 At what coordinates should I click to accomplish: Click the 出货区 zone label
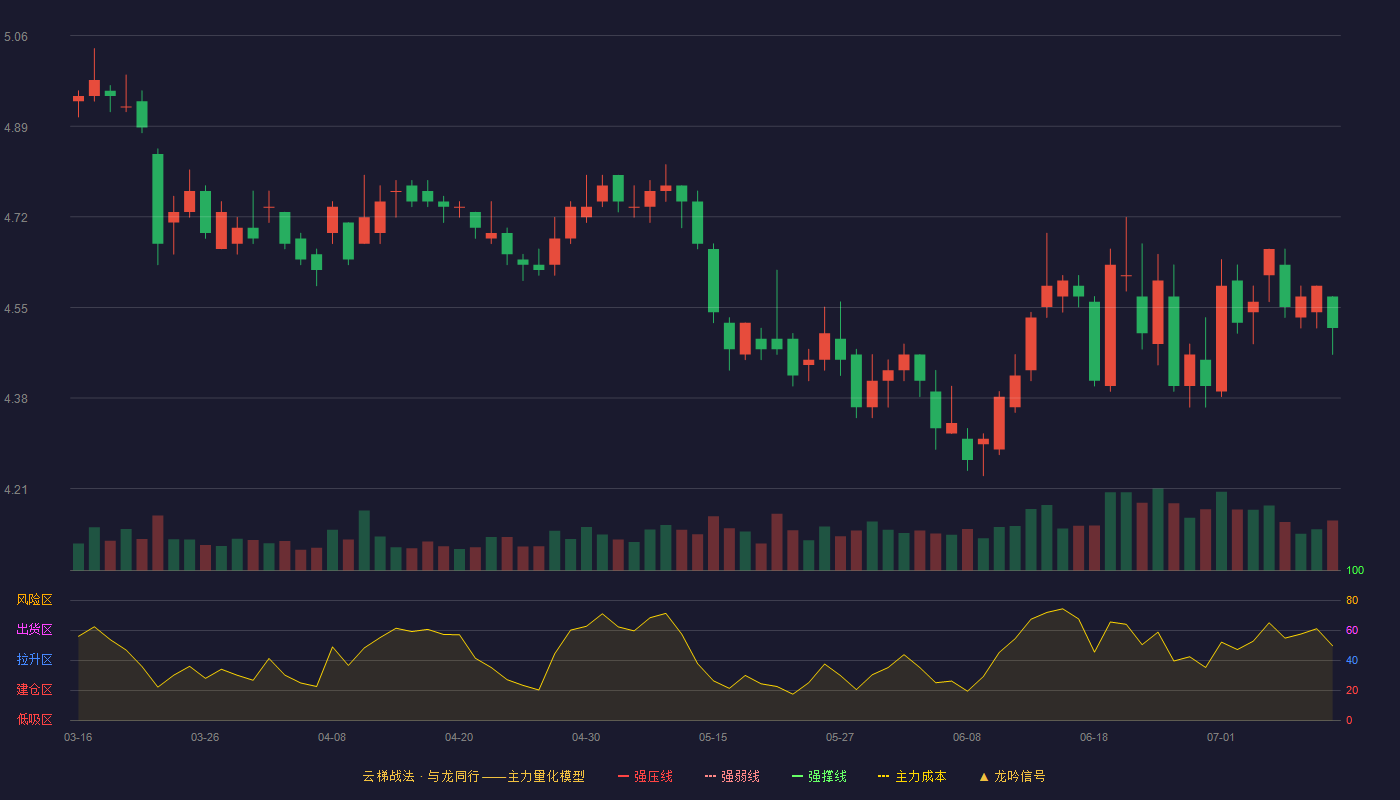[x=34, y=630]
